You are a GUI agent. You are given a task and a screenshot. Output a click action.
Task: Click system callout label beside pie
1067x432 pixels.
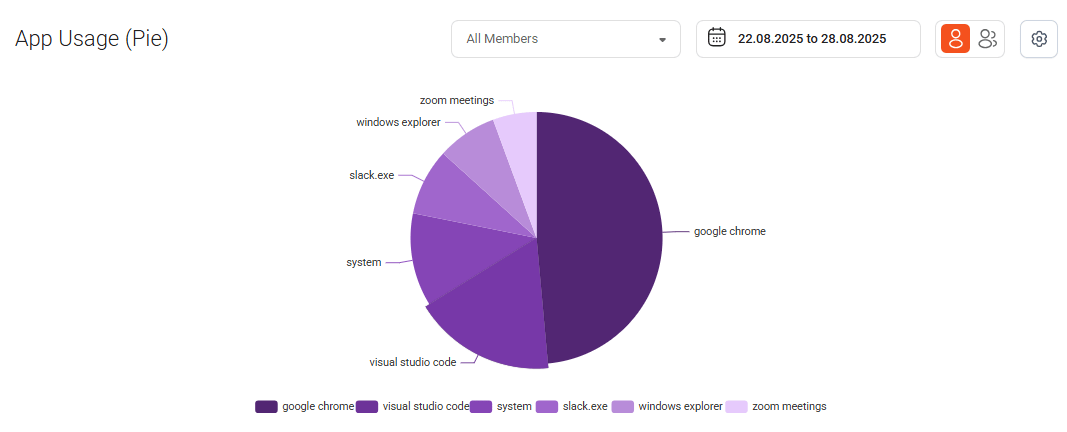[x=363, y=262]
